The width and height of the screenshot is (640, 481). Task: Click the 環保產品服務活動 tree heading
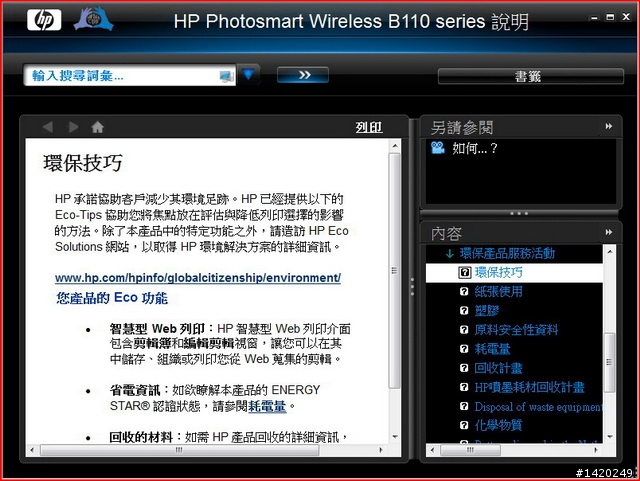pos(507,254)
